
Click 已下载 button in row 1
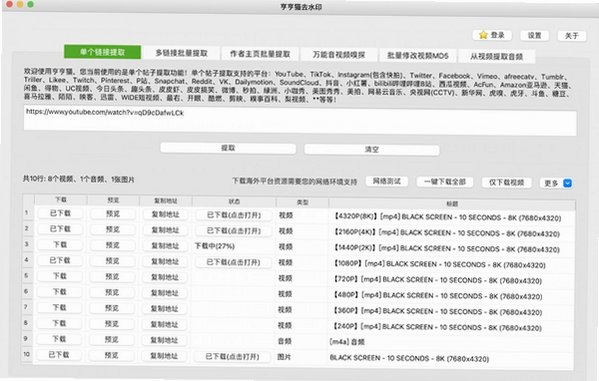[x=60, y=213]
